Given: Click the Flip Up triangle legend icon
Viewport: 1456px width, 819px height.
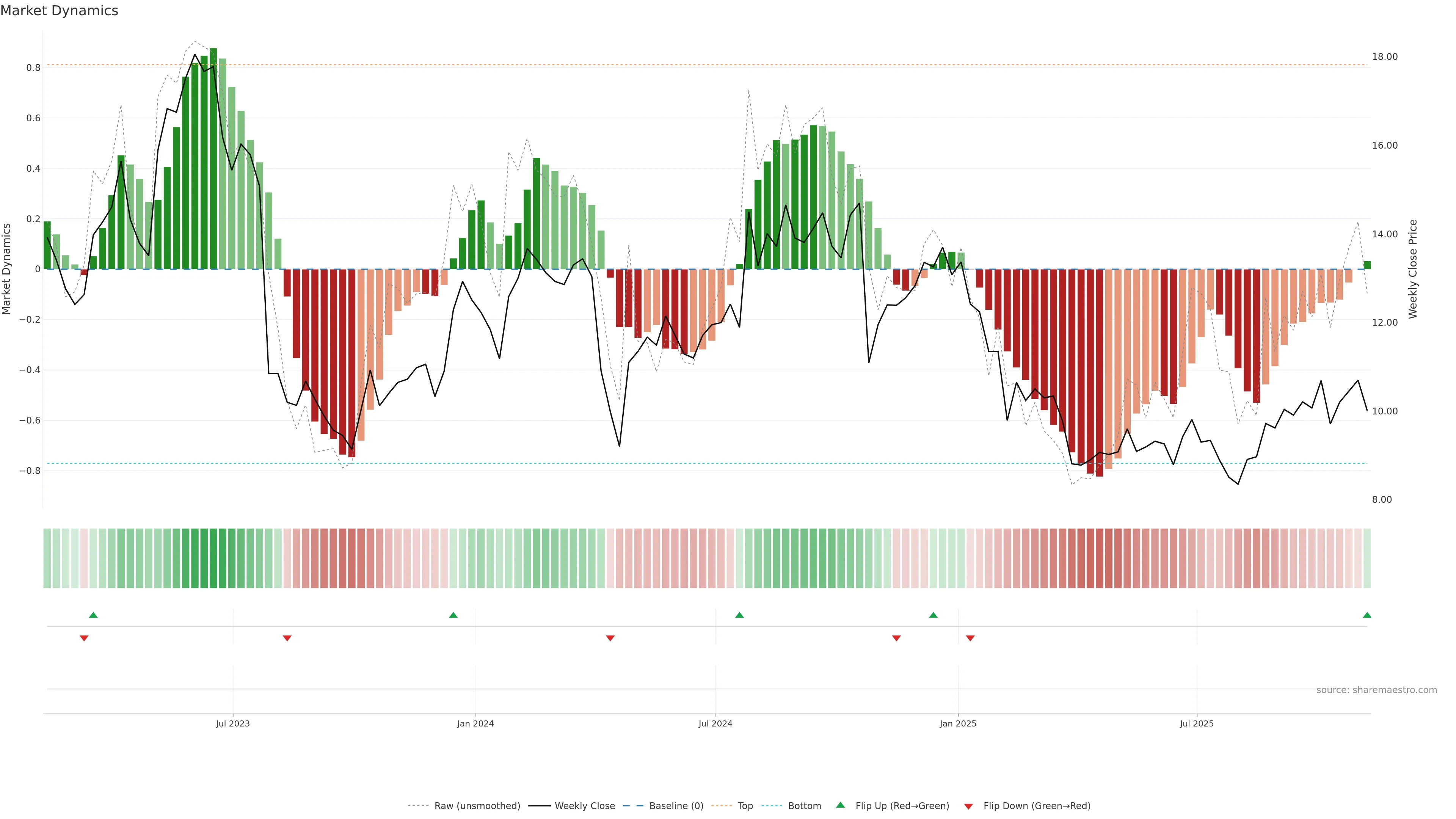Looking at the screenshot, I should [841, 805].
